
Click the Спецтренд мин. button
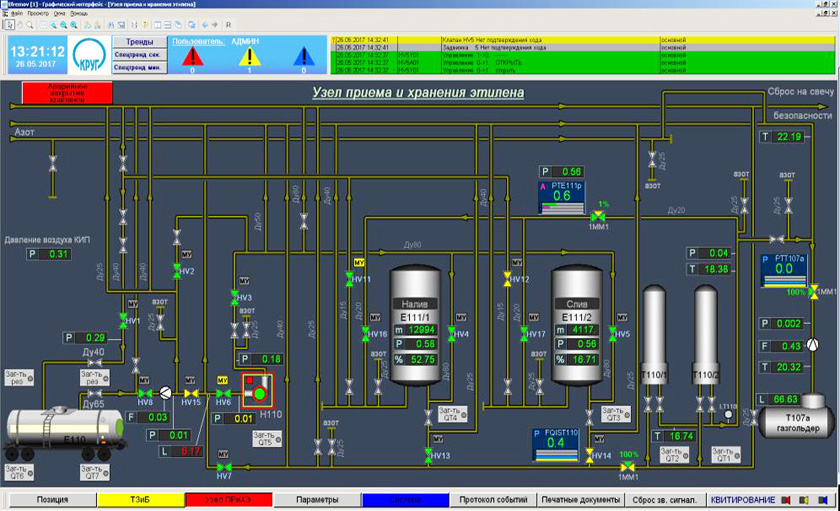139,67
